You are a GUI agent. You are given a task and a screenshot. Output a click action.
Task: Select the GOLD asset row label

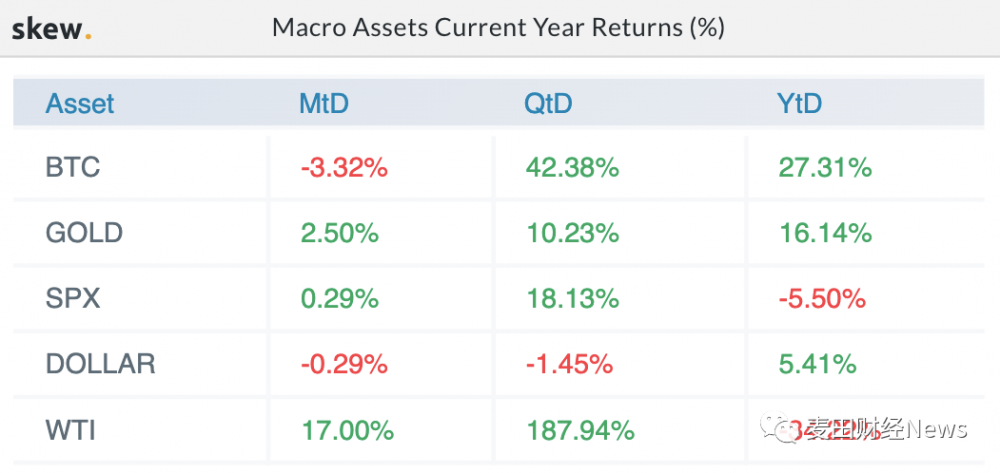[84, 234]
